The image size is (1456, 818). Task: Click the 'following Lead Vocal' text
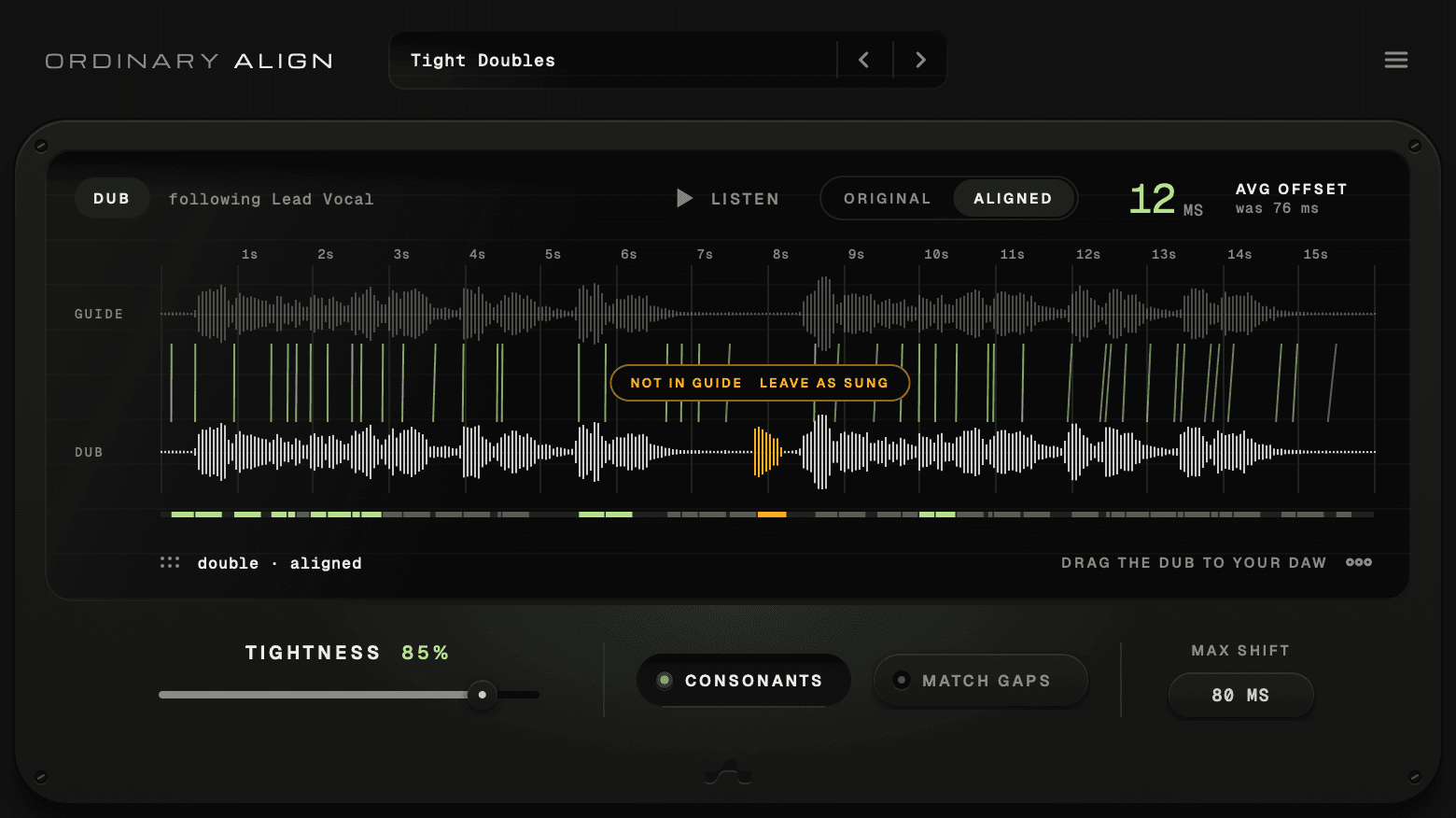271,199
